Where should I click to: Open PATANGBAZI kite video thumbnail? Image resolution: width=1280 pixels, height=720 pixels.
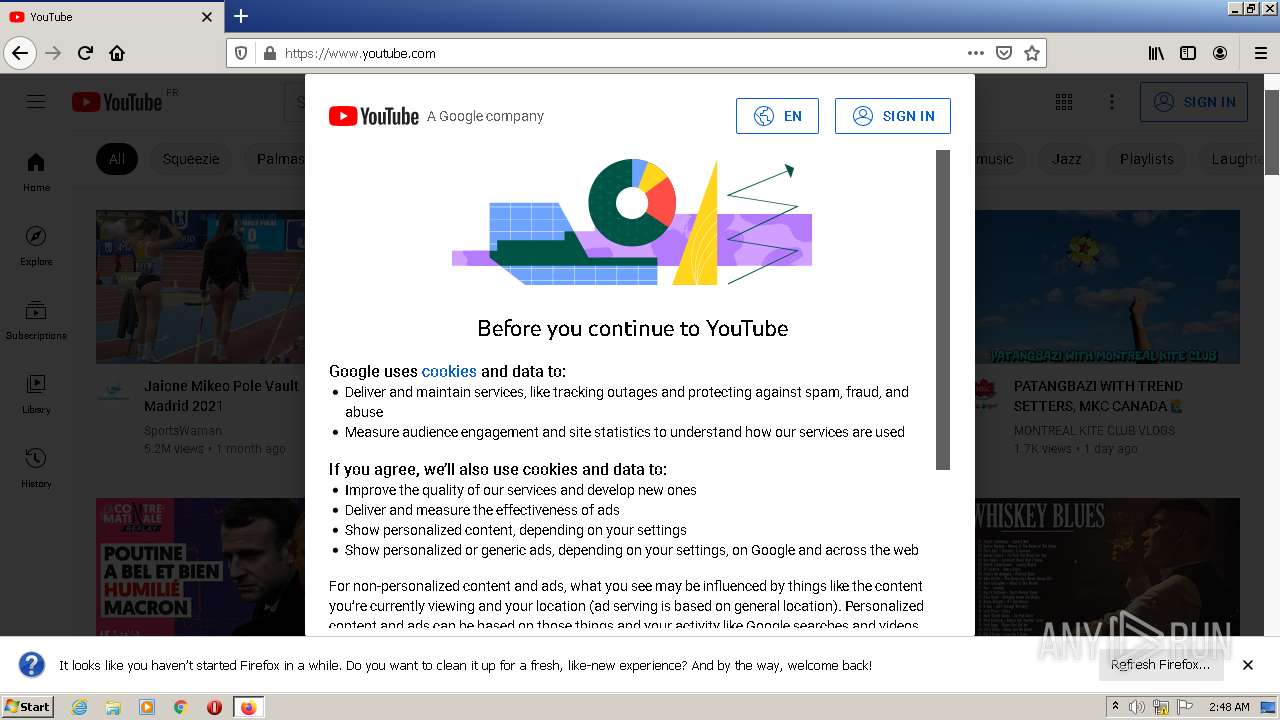click(x=1107, y=286)
